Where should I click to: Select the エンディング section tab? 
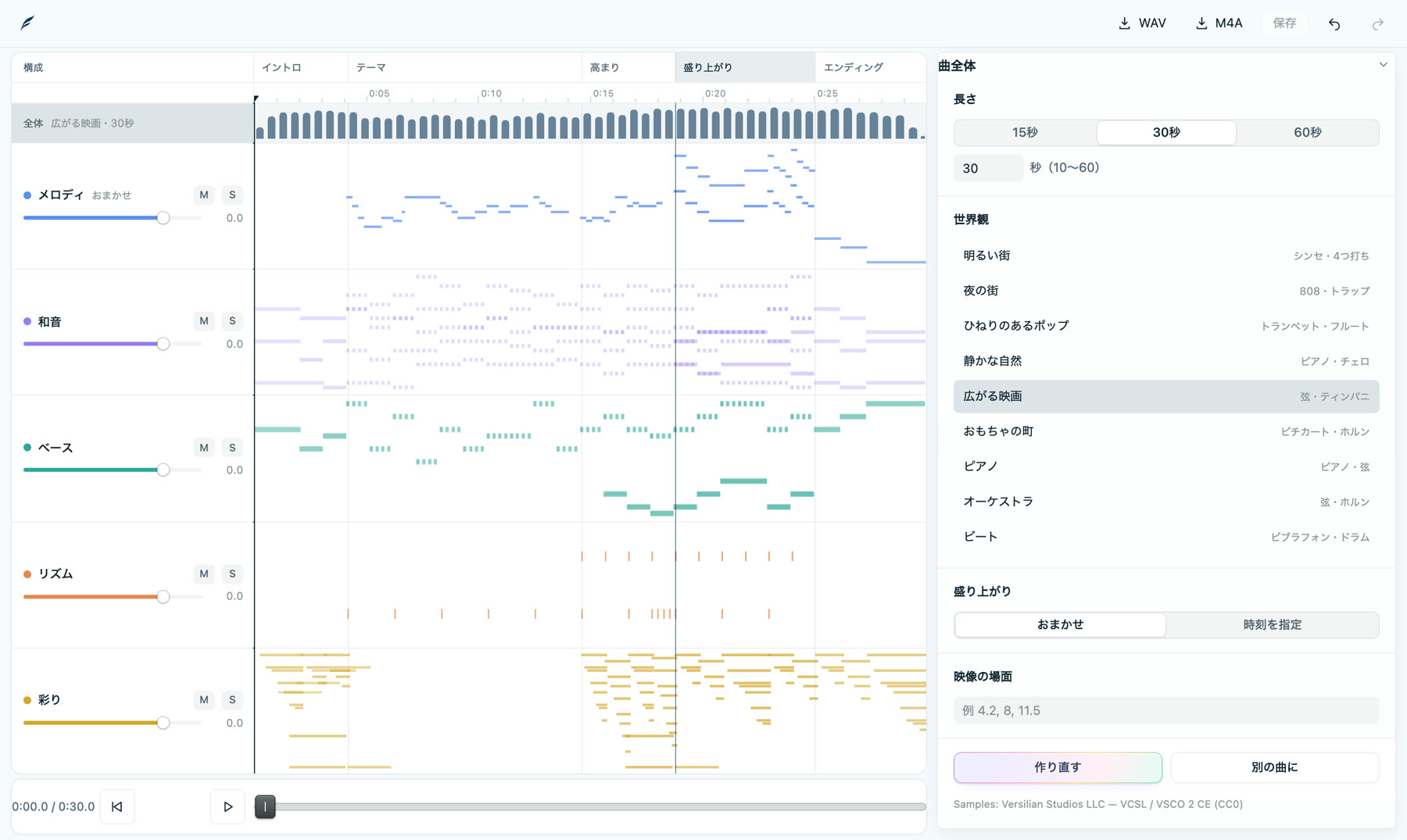tap(871, 67)
